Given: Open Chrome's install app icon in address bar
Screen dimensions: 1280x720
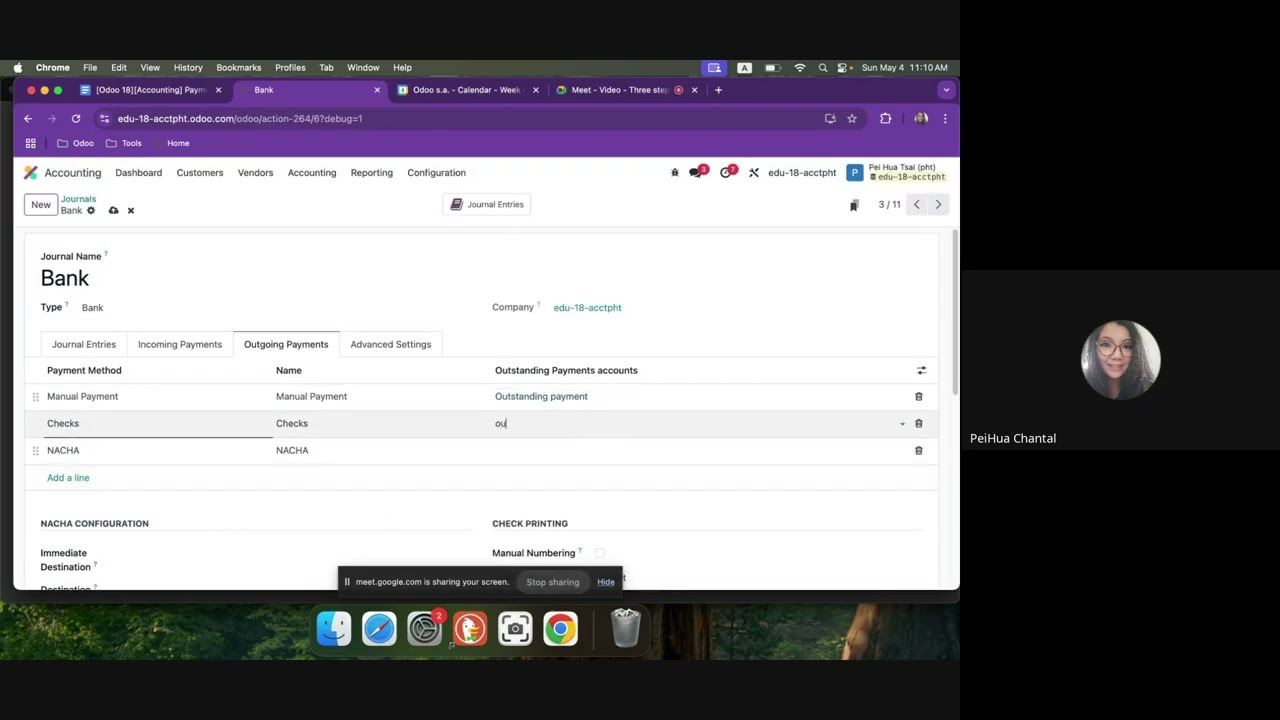Looking at the screenshot, I should 830,118.
